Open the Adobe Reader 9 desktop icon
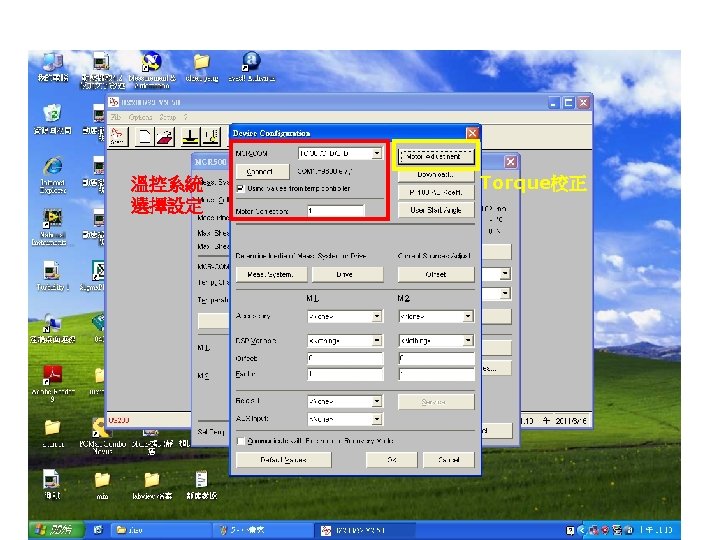 [x=52, y=383]
